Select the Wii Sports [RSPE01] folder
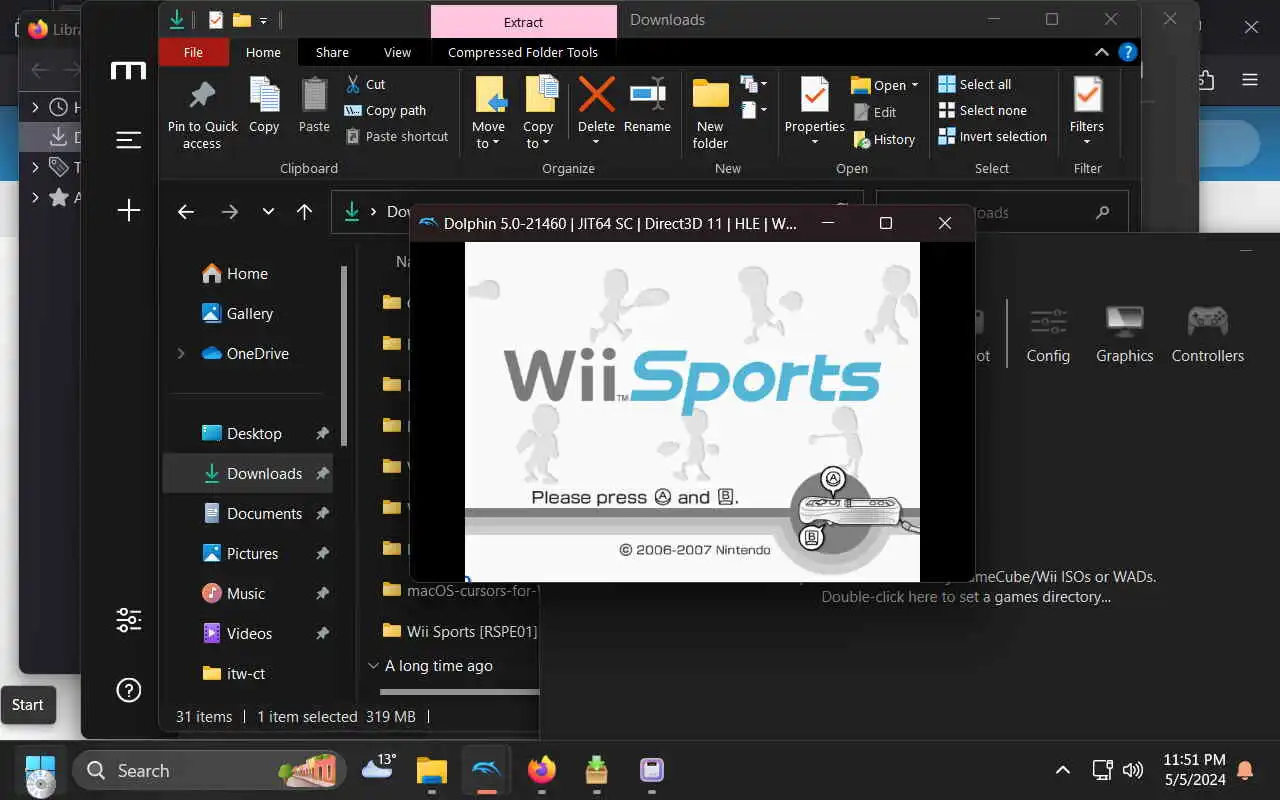Image resolution: width=1280 pixels, height=800 pixels. coord(460,631)
